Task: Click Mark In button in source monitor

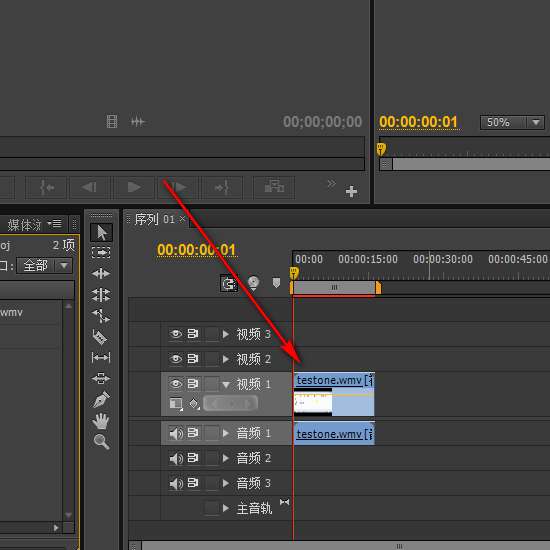Action: [x=46, y=188]
